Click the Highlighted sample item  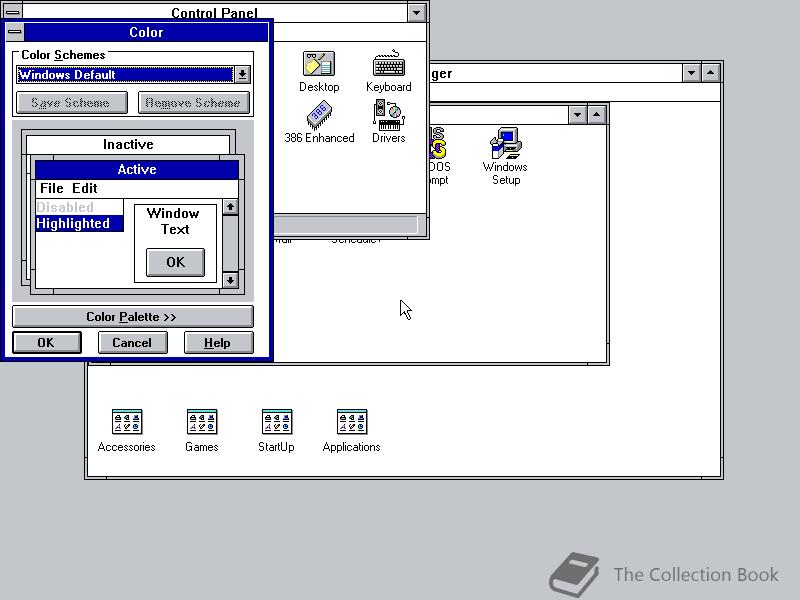tap(79, 223)
